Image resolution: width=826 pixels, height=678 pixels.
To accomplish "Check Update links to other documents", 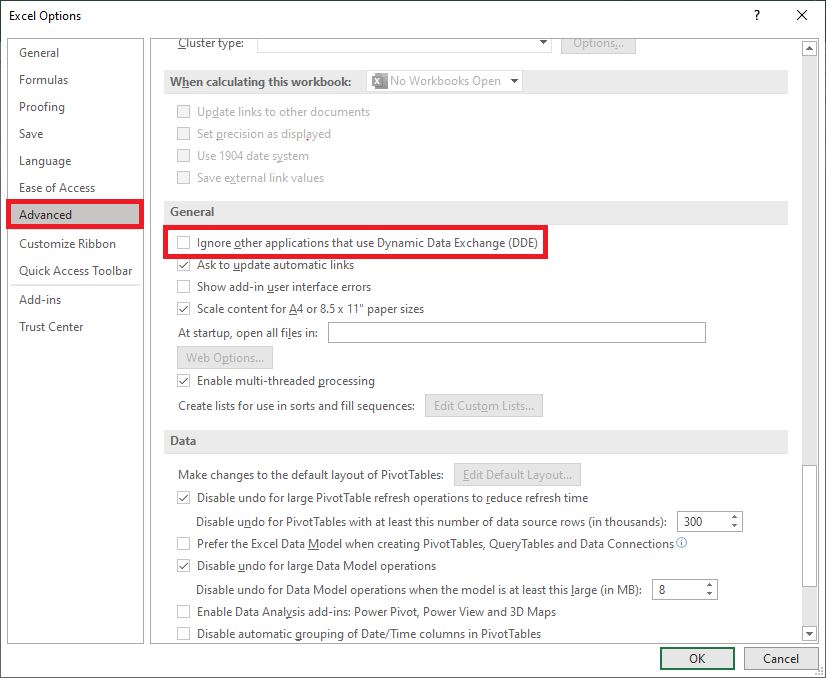I will 183,112.
